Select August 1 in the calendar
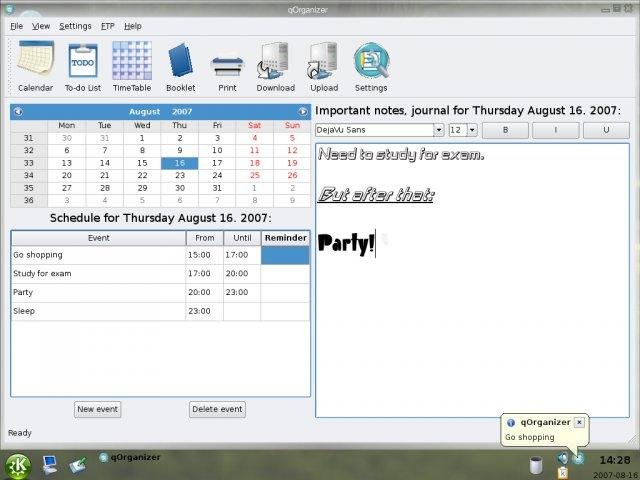The width and height of the screenshot is (640, 480). [x=142, y=138]
